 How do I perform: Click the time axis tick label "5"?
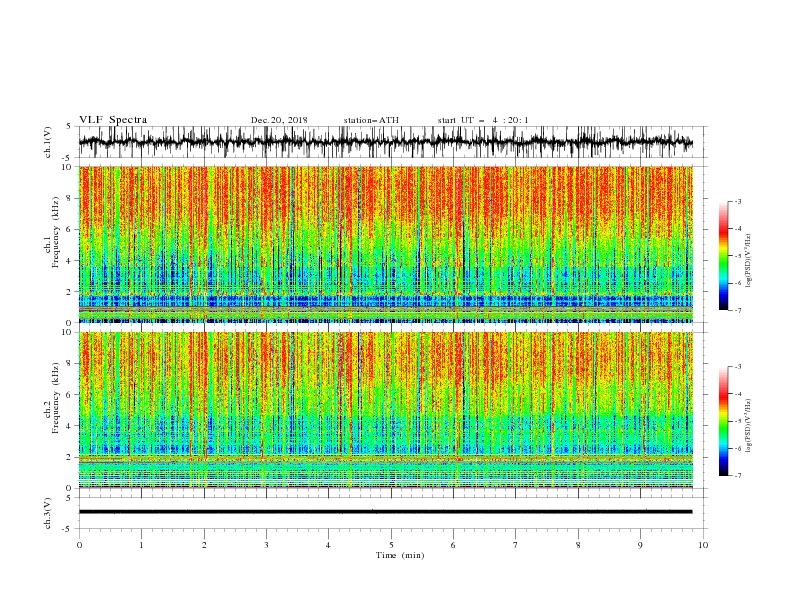[x=391, y=545]
